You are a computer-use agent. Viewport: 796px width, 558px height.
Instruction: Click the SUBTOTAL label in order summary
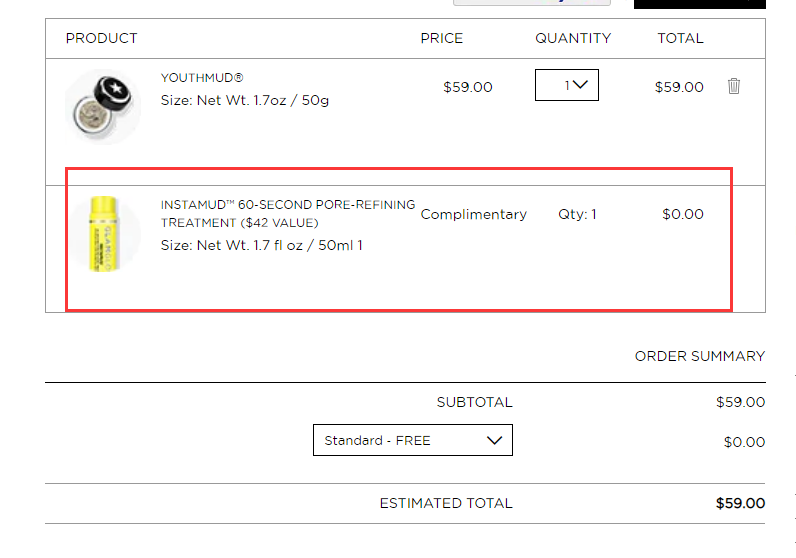pyautogui.click(x=475, y=402)
